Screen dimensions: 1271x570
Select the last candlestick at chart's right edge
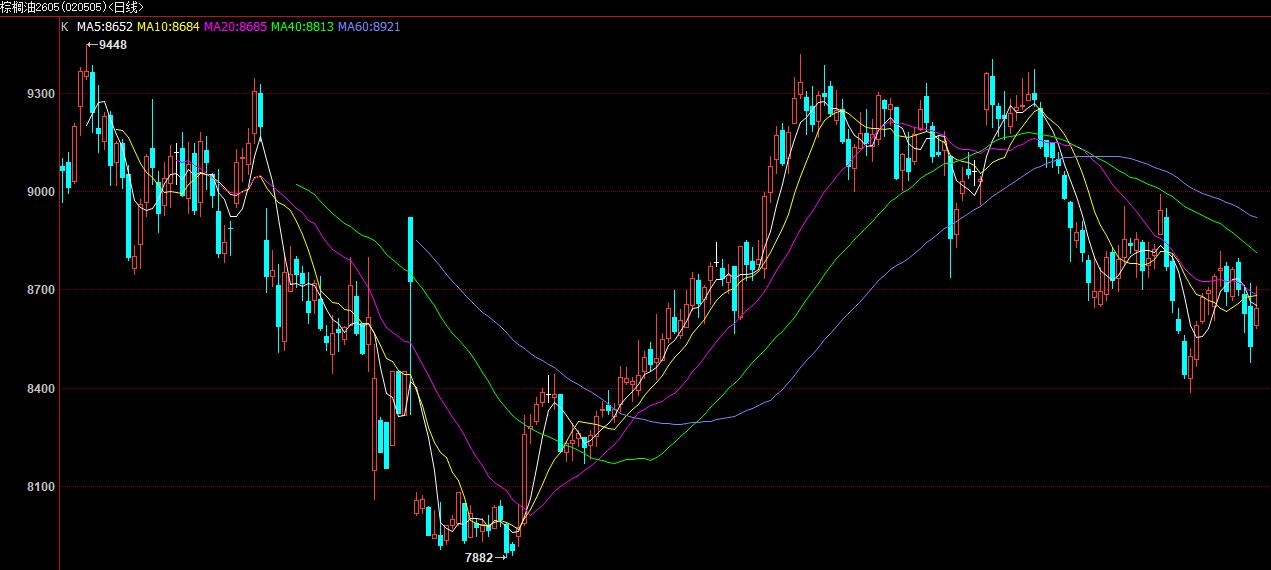tap(1256, 317)
